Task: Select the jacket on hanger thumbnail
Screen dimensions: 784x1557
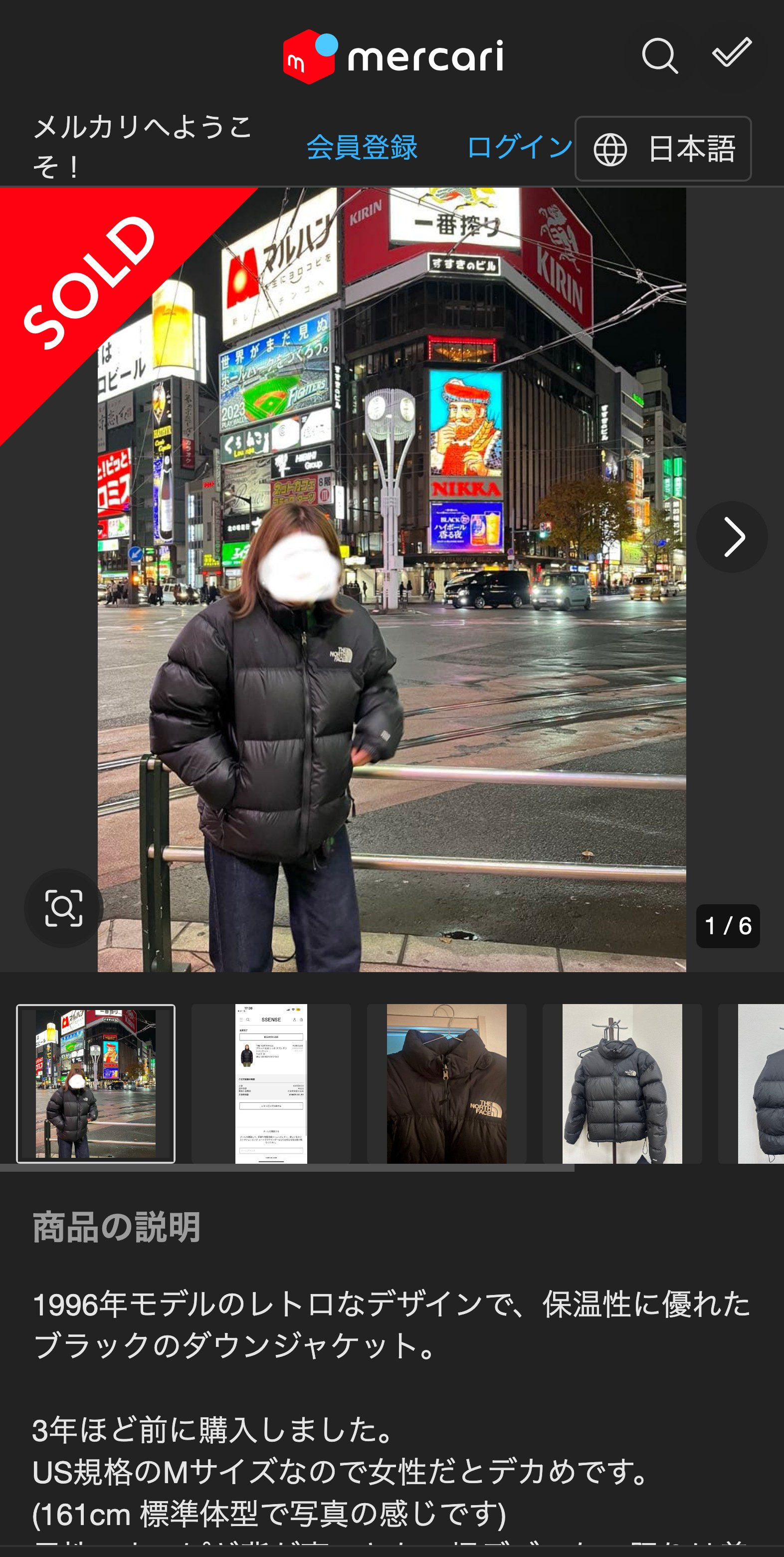Action: [622, 1084]
